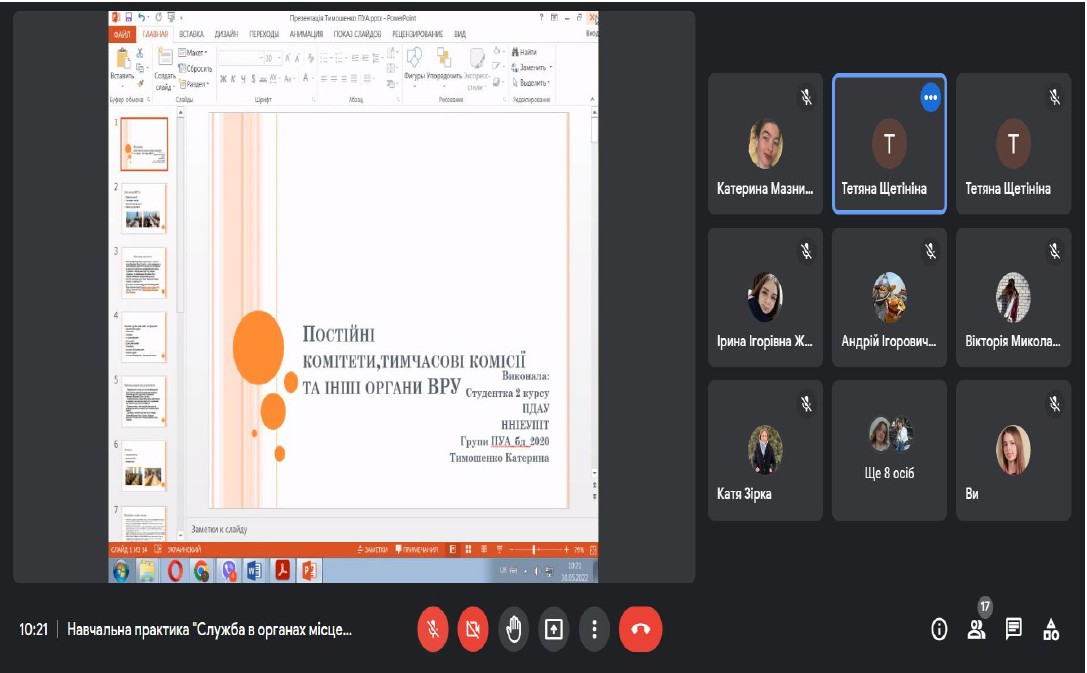Switch to ПОКАЗ СЛАЙДОВ tab
Viewport: 1087px width, 673px height.
pos(357,33)
